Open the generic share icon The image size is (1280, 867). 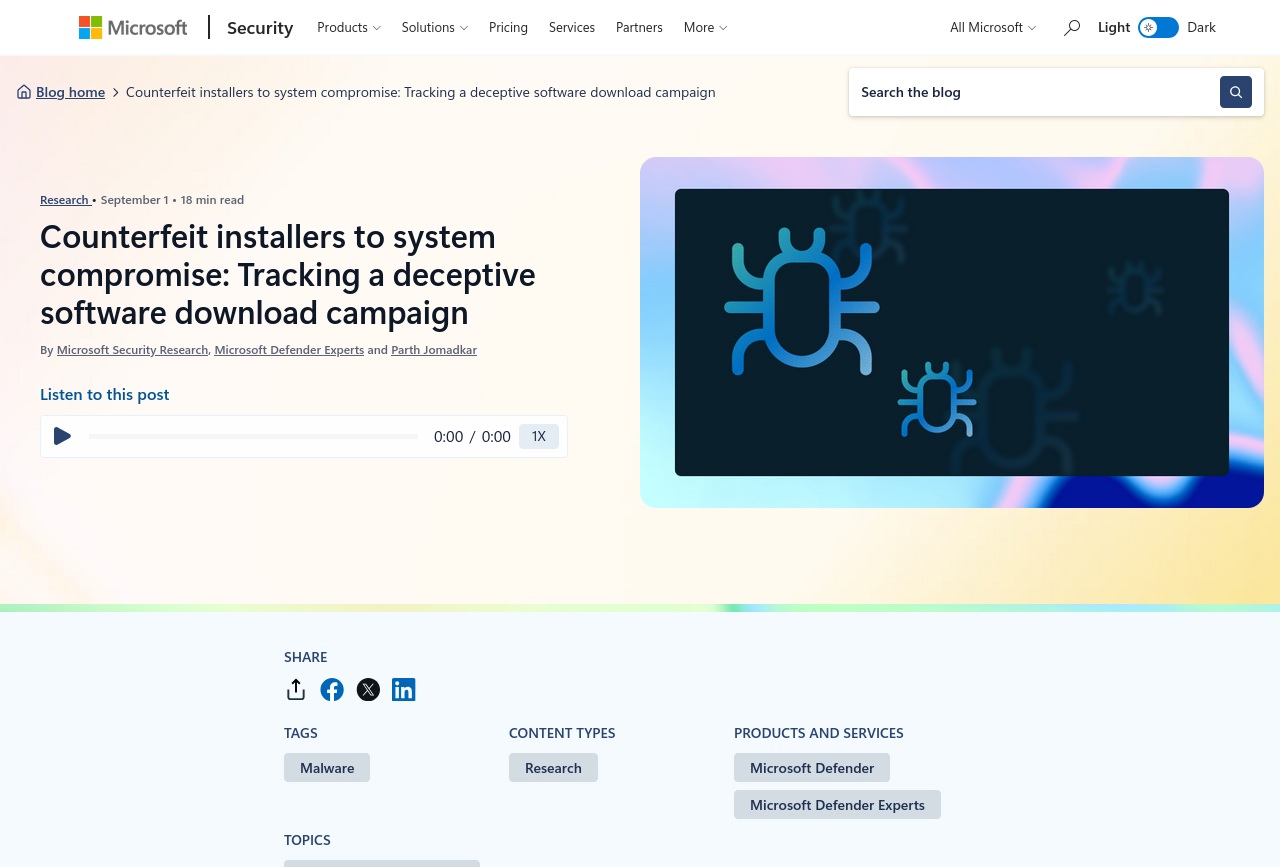(296, 690)
